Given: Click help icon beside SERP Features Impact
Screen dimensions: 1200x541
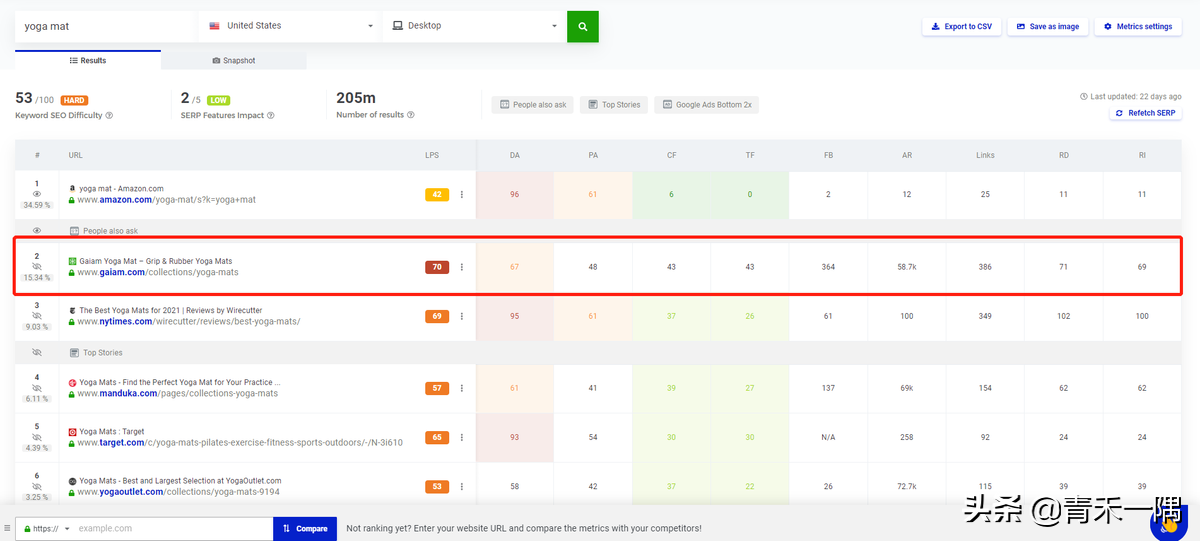Looking at the screenshot, I should coord(271,115).
